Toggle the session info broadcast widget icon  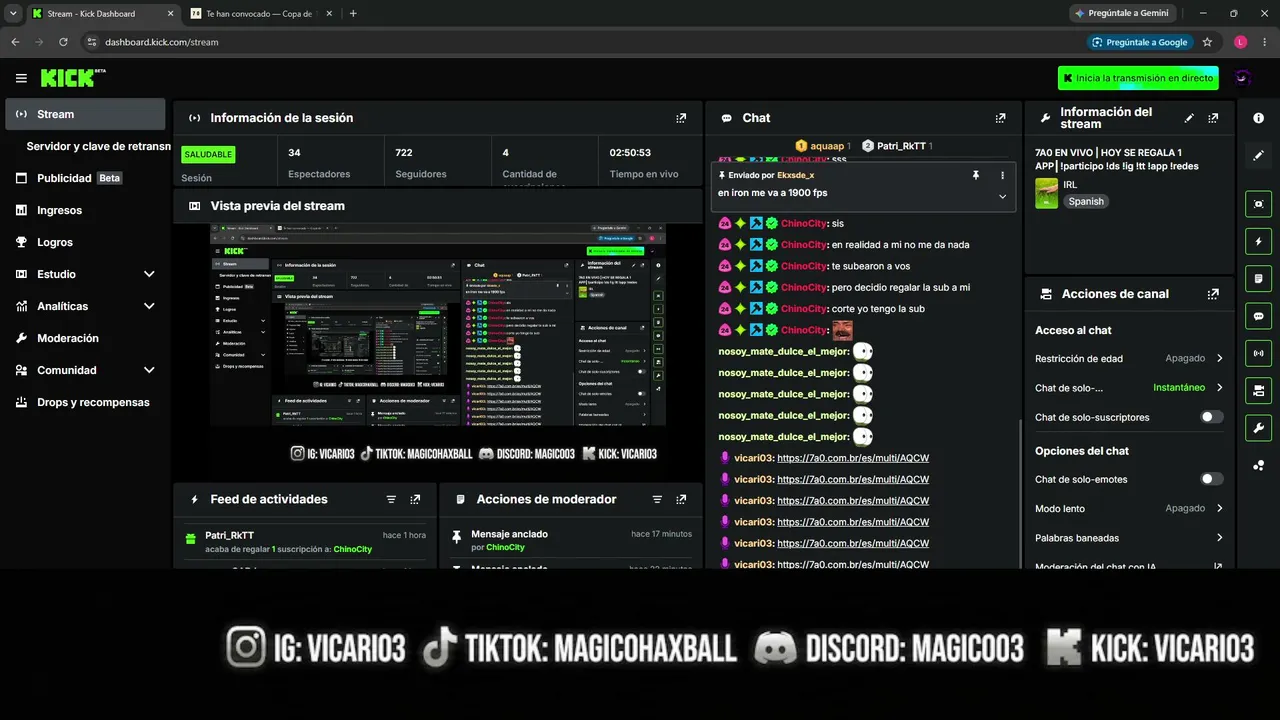pos(1258,353)
